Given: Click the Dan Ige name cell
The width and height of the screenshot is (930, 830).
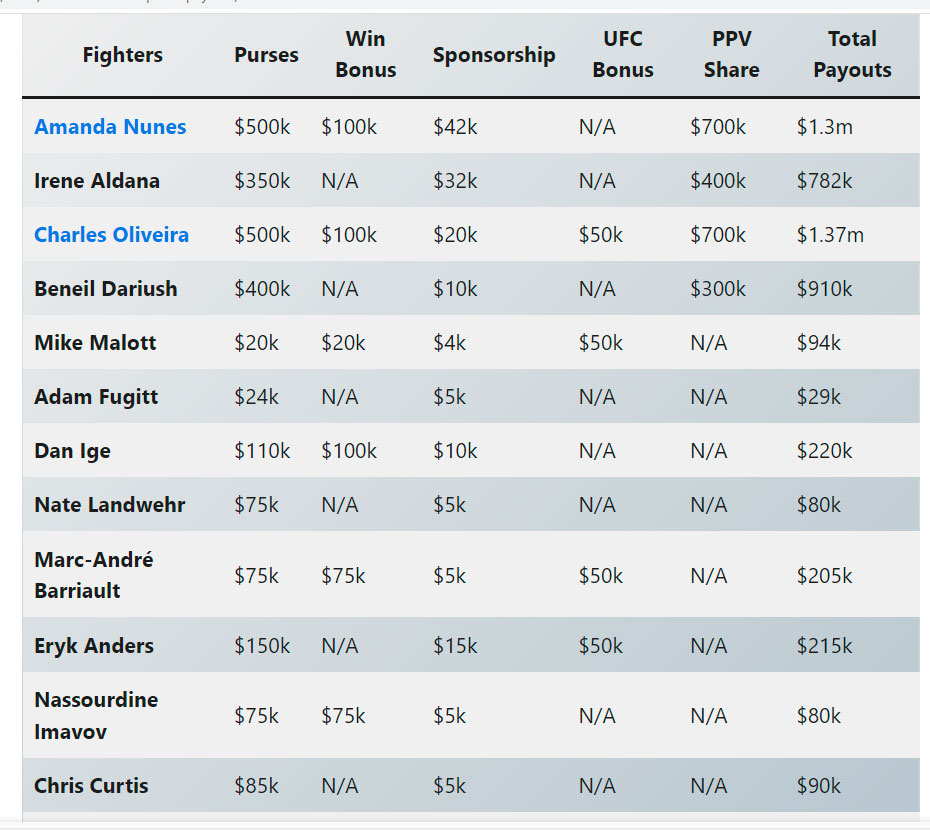Looking at the screenshot, I should coord(72,451).
